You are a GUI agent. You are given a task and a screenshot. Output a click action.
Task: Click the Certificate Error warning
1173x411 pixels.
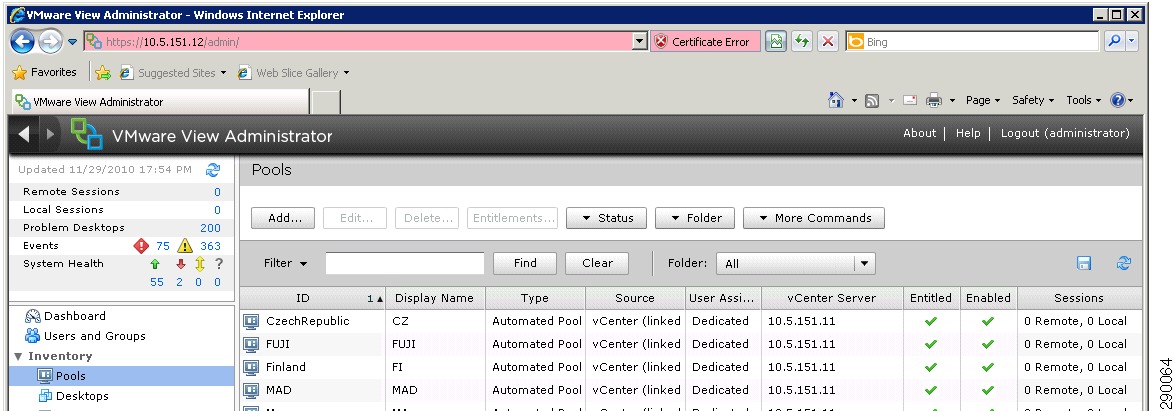click(x=705, y=42)
